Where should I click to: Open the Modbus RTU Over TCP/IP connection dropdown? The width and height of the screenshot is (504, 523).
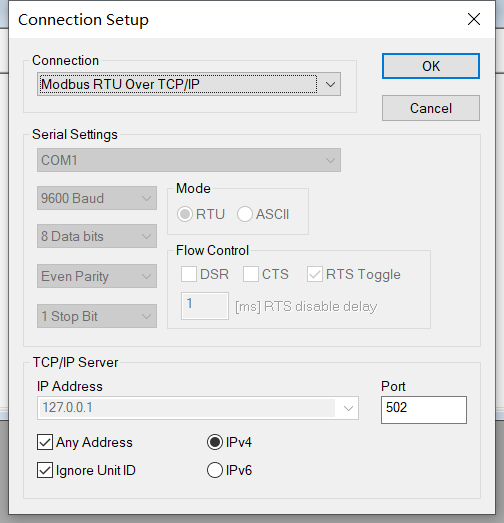pyautogui.click(x=189, y=84)
